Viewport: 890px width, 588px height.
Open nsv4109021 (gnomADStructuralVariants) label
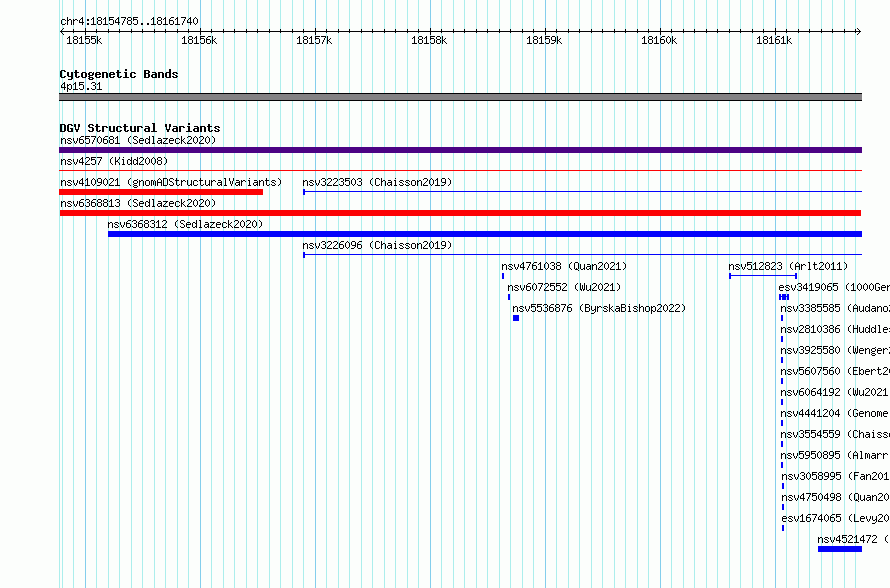click(171, 182)
